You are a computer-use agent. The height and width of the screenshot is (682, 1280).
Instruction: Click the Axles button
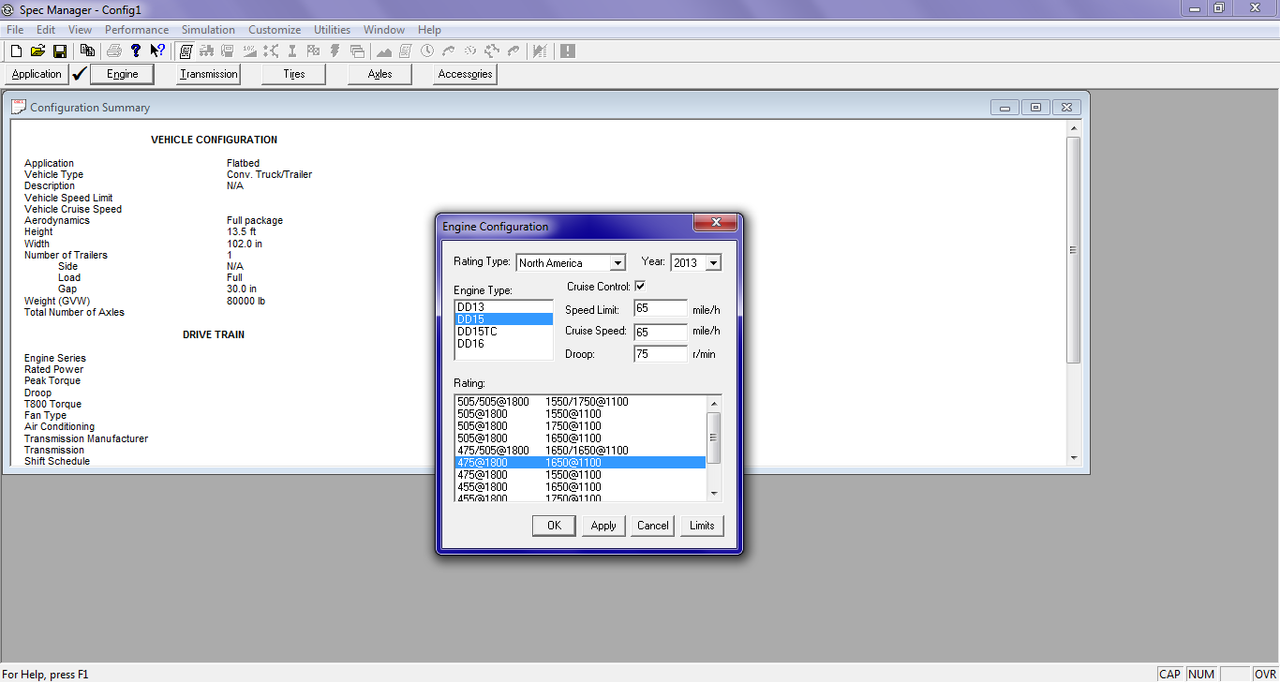pyautogui.click(x=380, y=74)
